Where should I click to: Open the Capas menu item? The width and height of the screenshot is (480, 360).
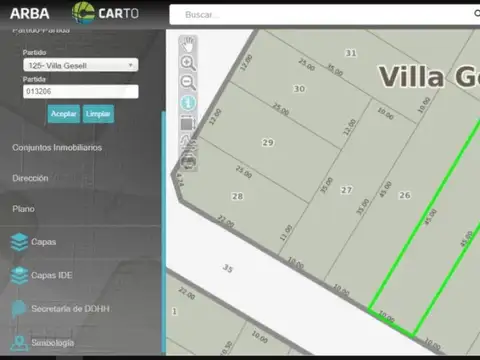43,242
